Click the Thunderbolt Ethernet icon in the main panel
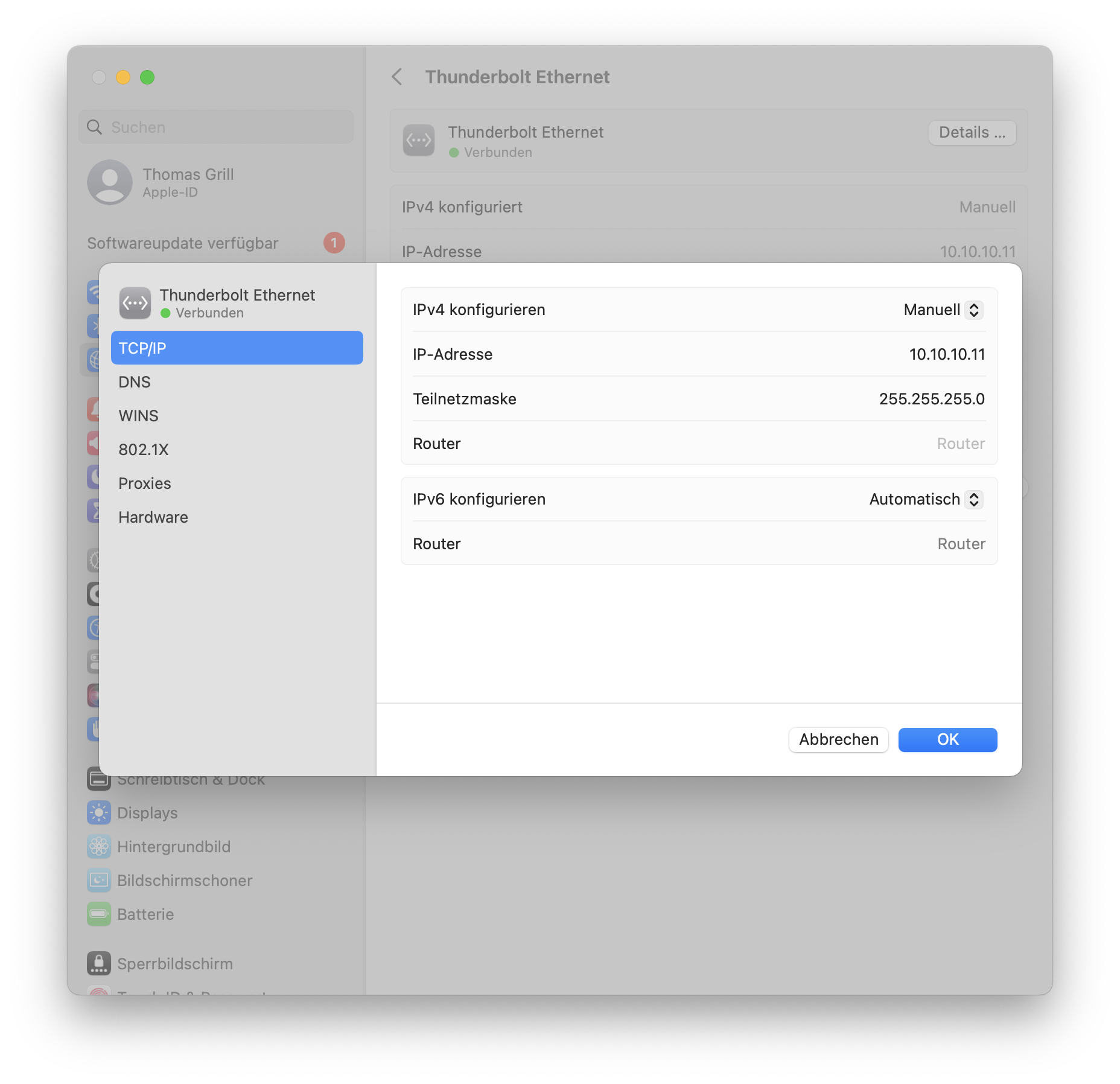Screen dimensions: 1120x1084 pyautogui.click(x=419, y=140)
